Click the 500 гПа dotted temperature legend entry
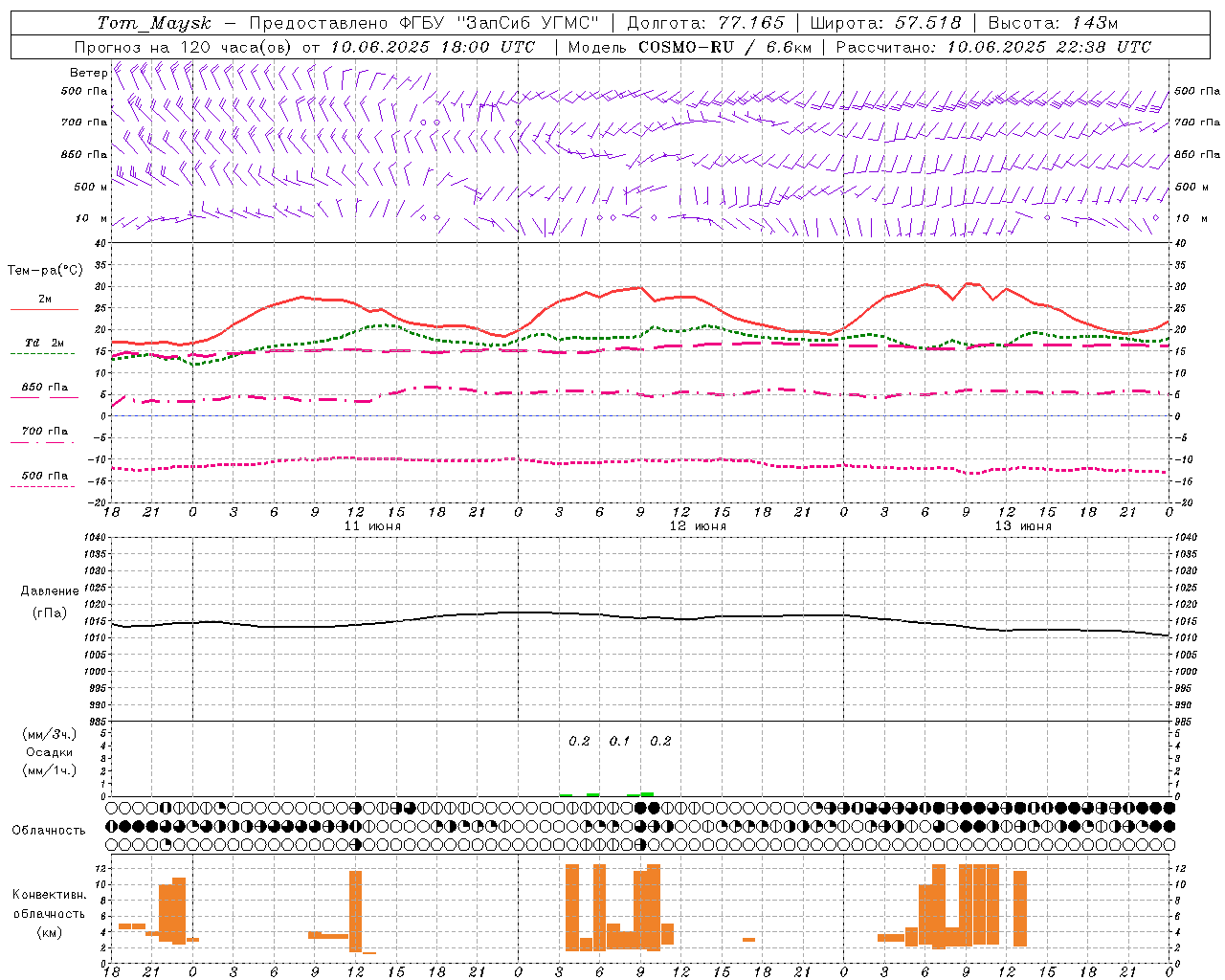The image size is (1225, 980). click(44, 476)
